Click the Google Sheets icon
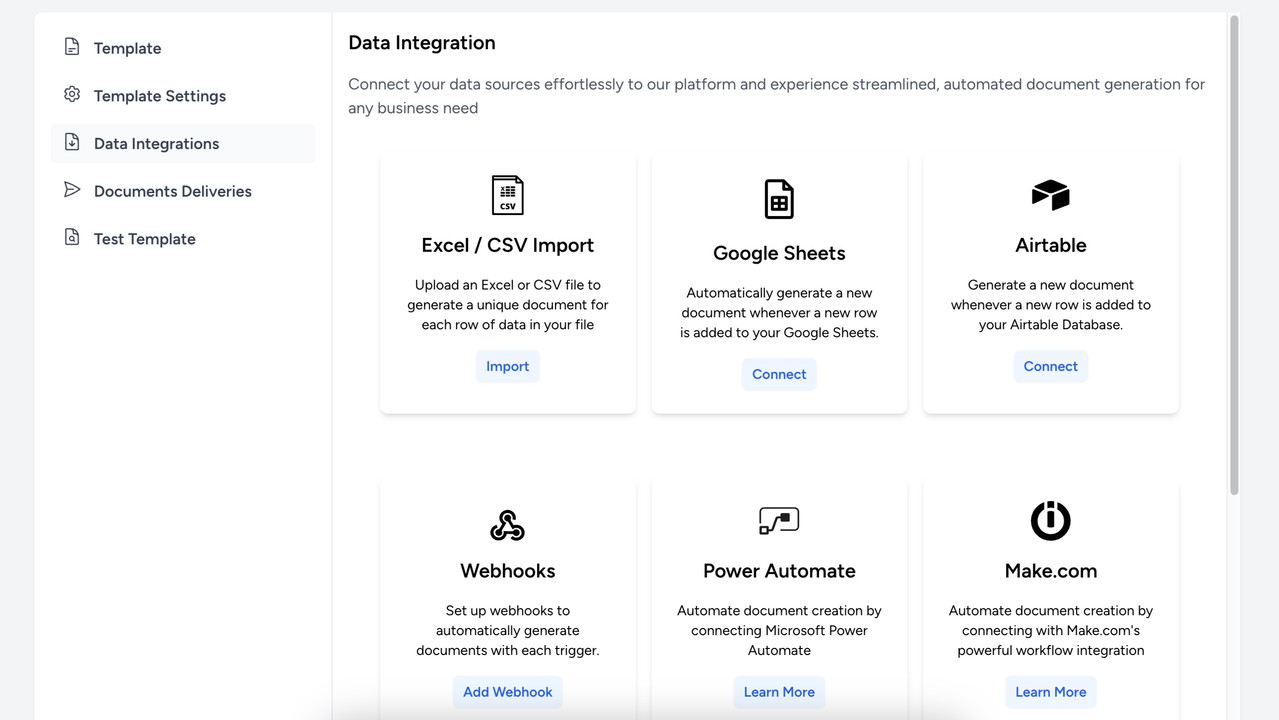The width and height of the screenshot is (1279, 720). point(779,199)
